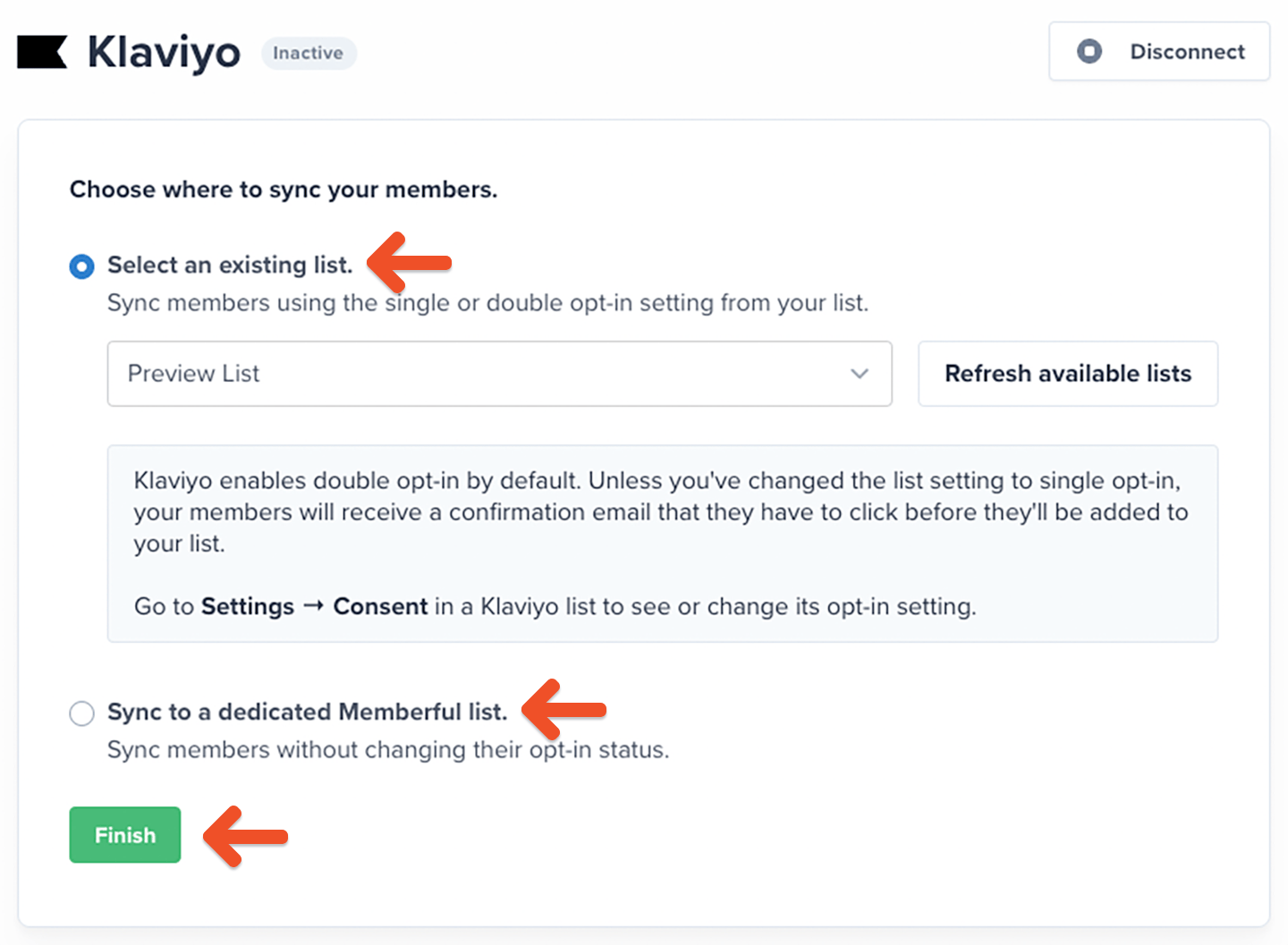The width and height of the screenshot is (1288, 945).
Task: Click the bold Consent text in the info box
Action: (x=380, y=606)
